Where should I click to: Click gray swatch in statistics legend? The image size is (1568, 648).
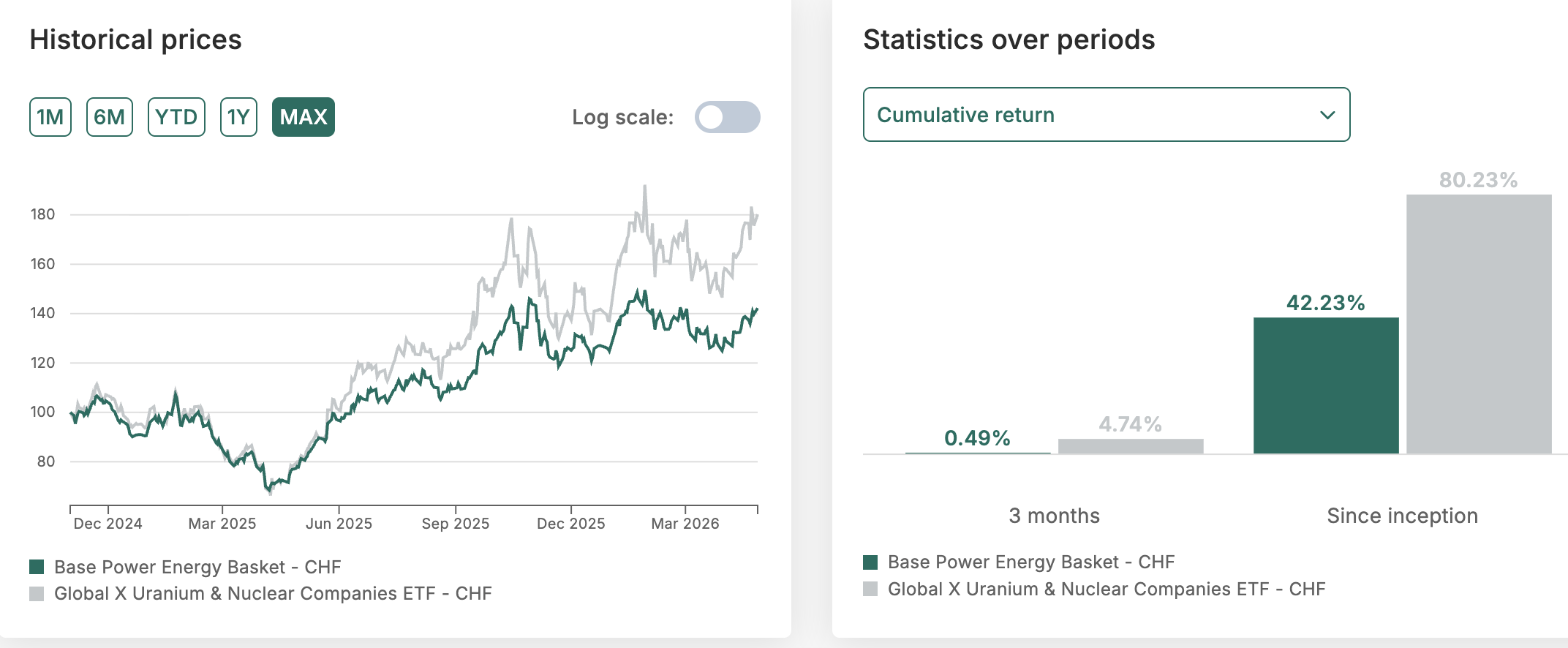tap(870, 589)
